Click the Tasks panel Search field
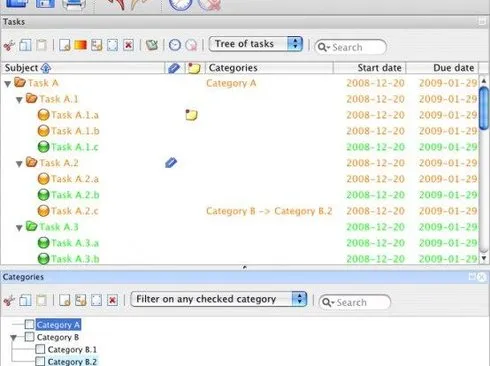490x366 pixels. [350, 47]
